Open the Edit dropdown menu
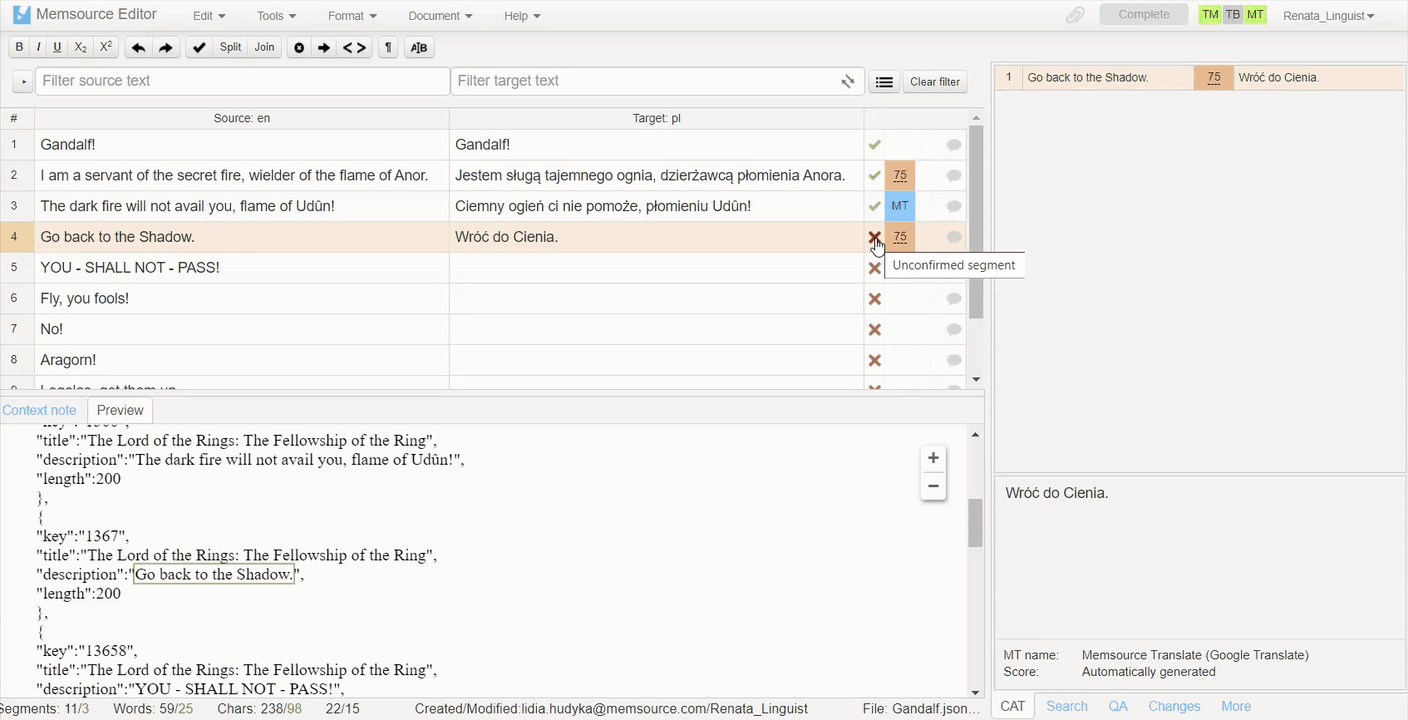The height and width of the screenshot is (720, 1408). (x=208, y=16)
